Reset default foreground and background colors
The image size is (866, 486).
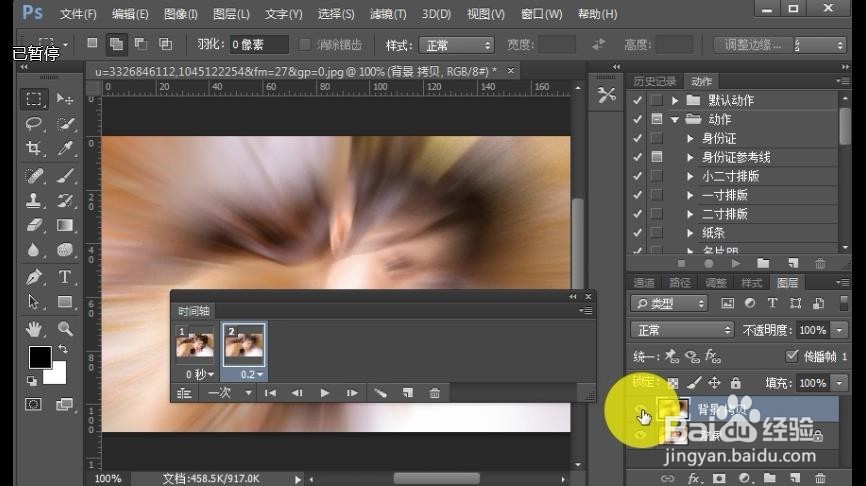(x=31, y=380)
